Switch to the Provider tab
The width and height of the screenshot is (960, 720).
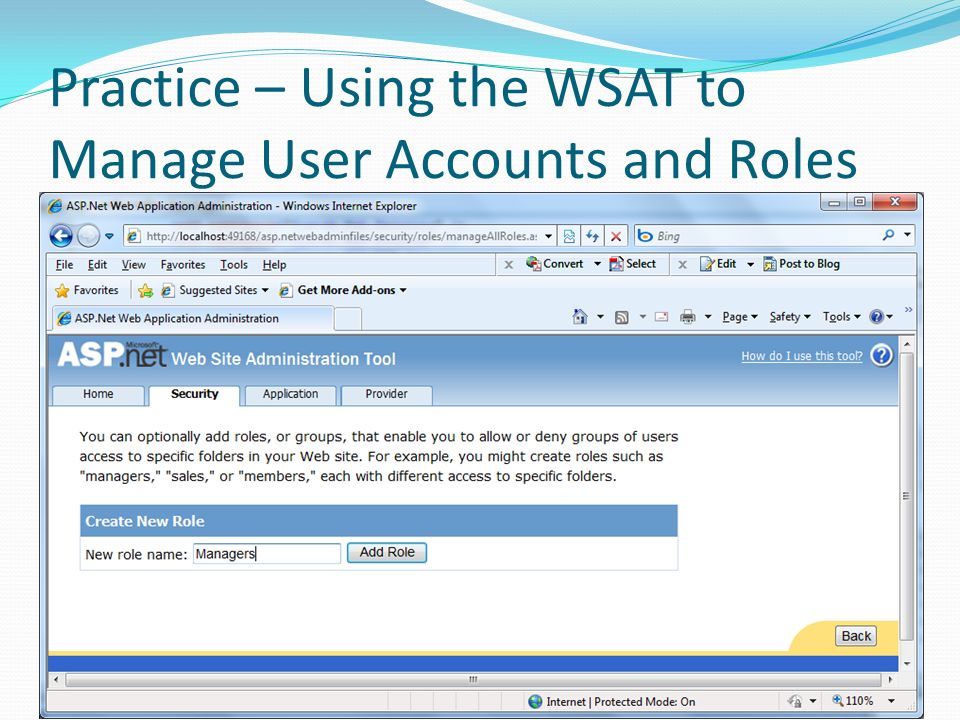pyautogui.click(x=386, y=394)
